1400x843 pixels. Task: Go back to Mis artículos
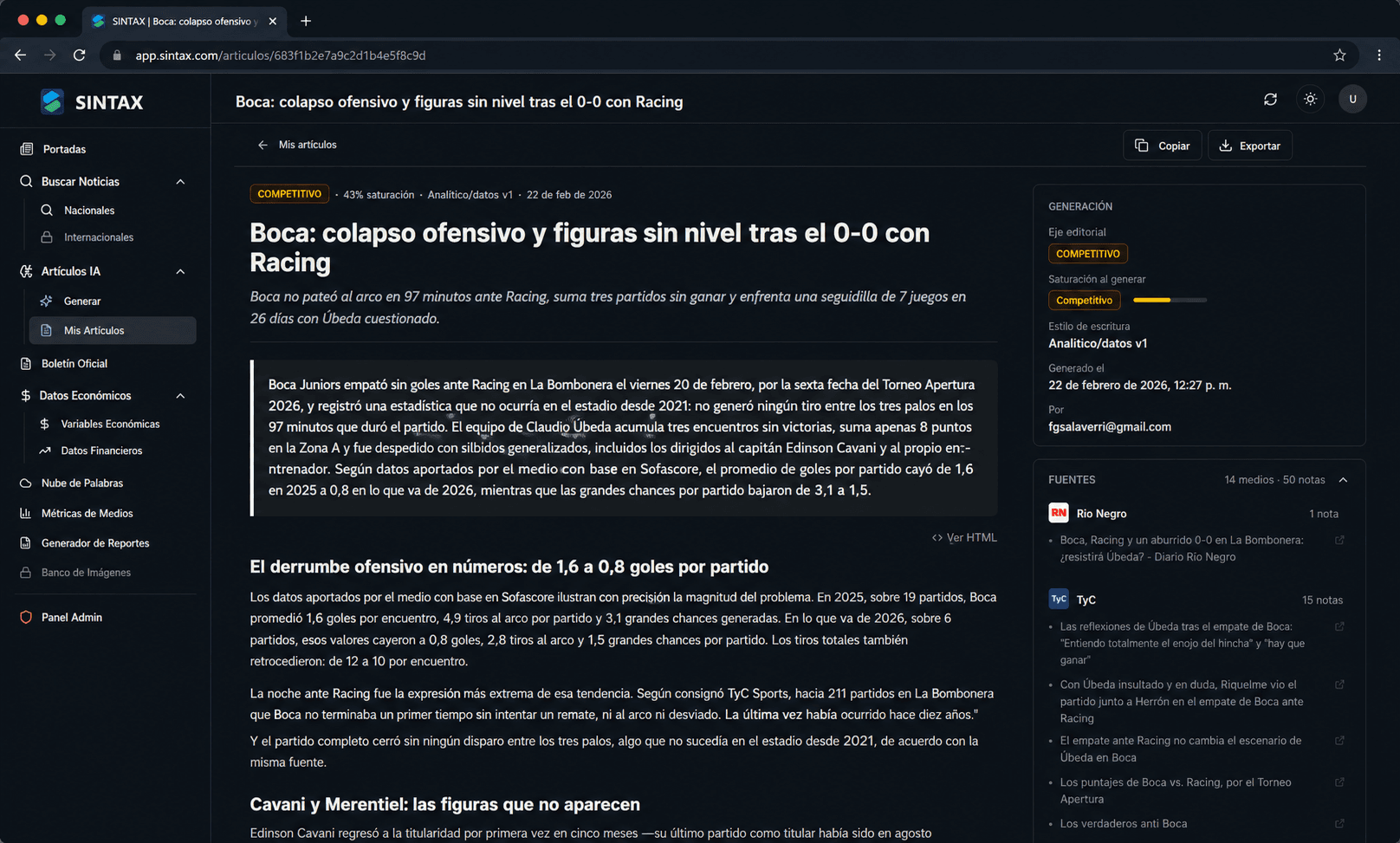[x=297, y=145]
